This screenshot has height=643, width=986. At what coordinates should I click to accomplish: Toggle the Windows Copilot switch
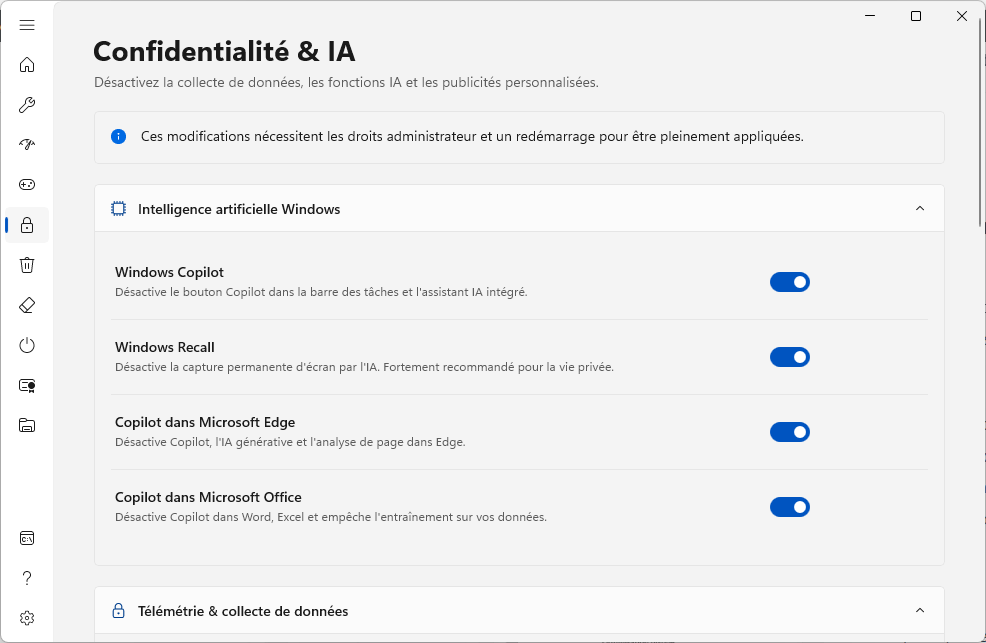pos(789,282)
